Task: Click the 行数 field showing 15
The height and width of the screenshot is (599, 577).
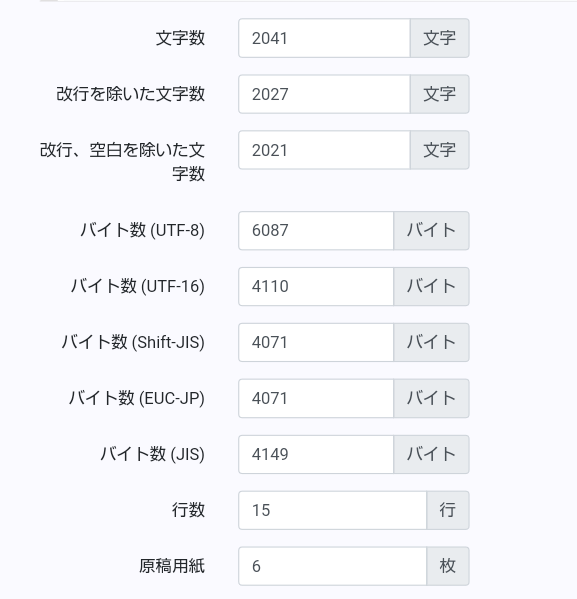Action: pyautogui.click(x=332, y=510)
